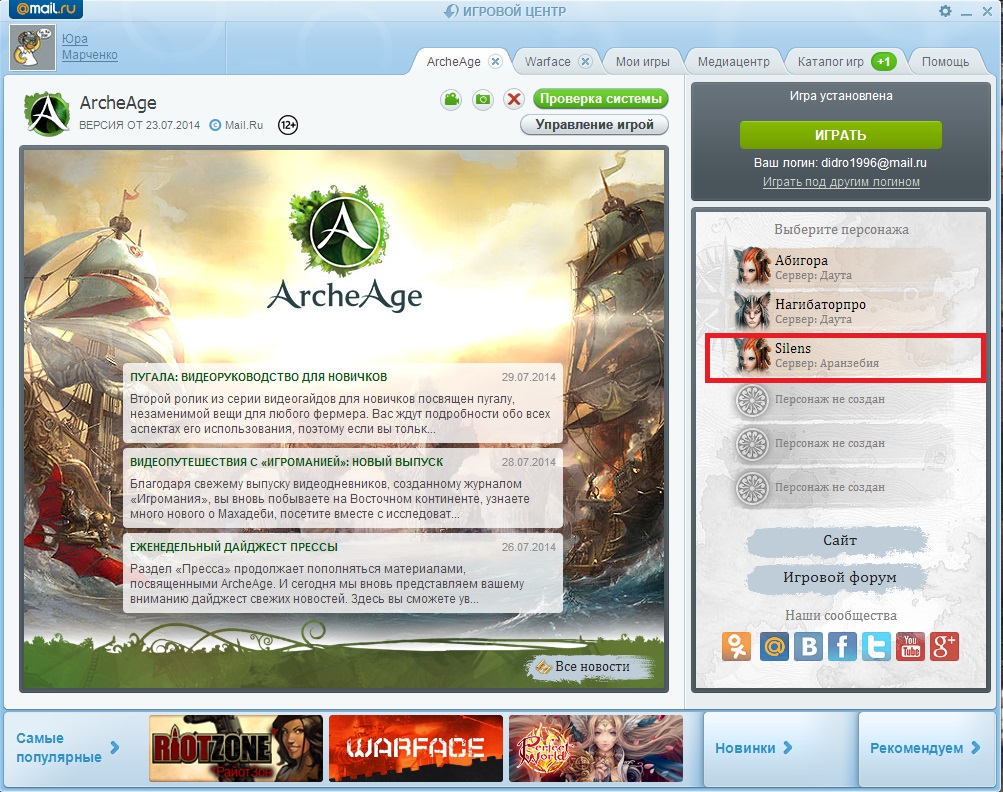The width and height of the screenshot is (1003, 792).
Task: Expand Самые популярные games section
Action: tap(67, 747)
